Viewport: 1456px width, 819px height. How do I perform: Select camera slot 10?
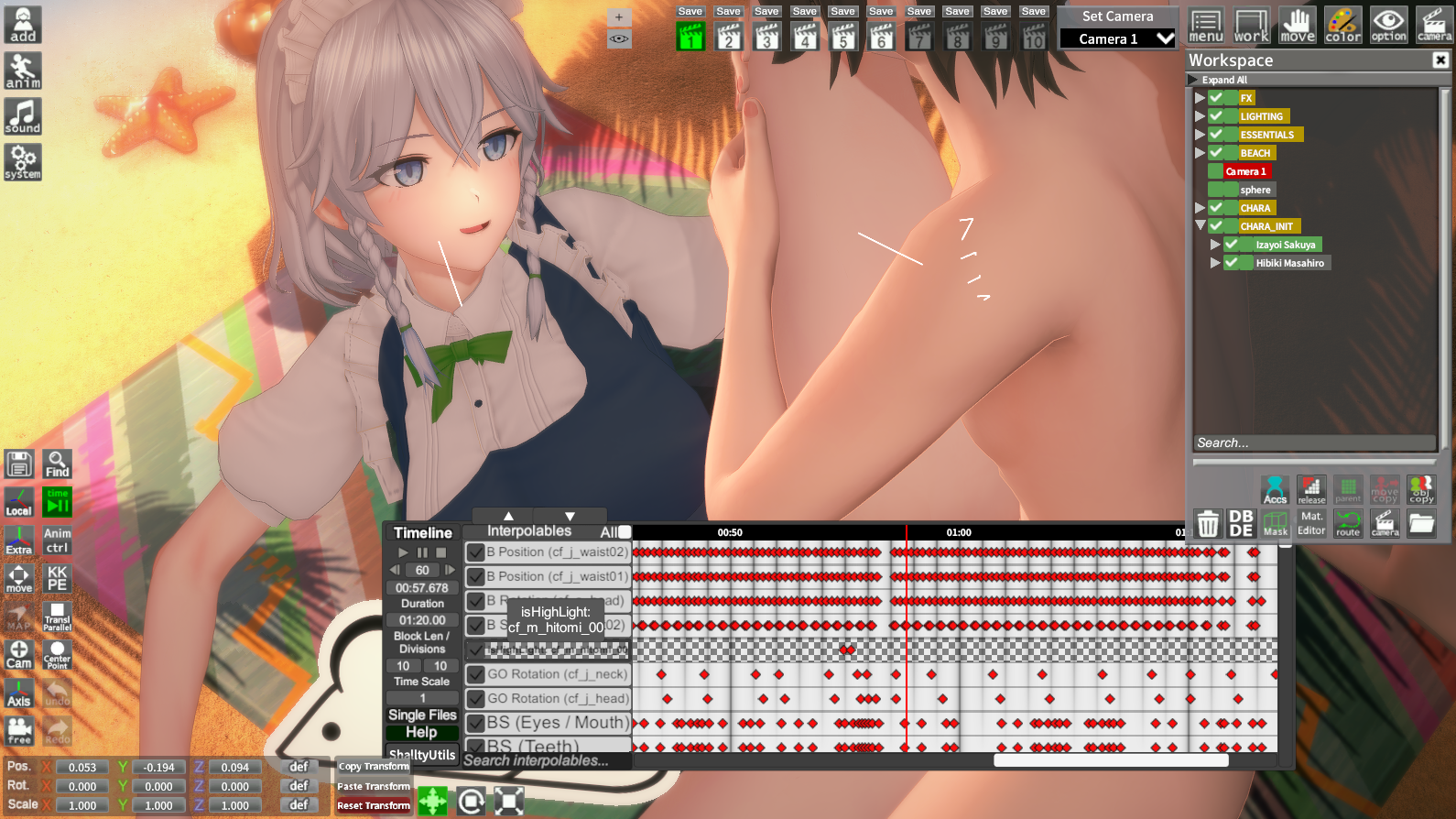pos(1034,36)
